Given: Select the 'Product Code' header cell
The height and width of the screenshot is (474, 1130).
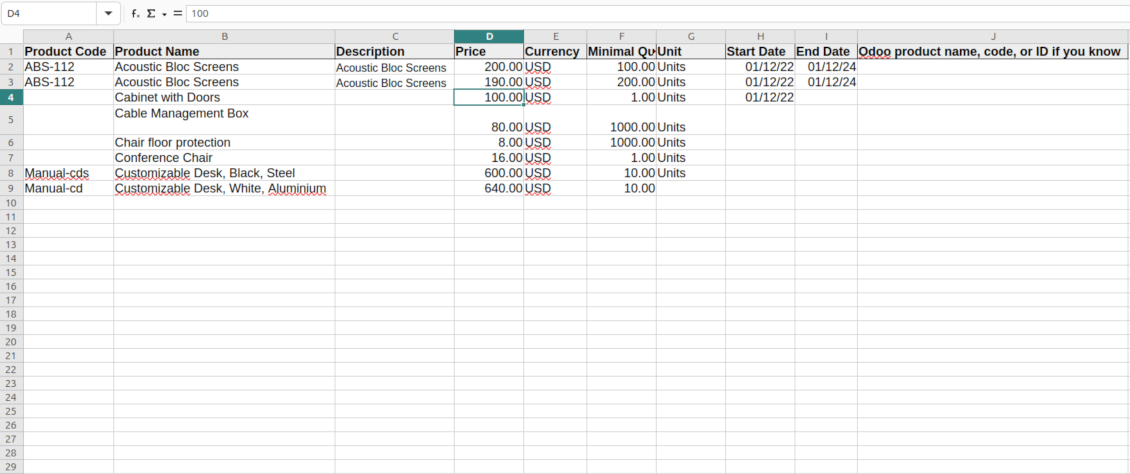Looking at the screenshot, I should 68,52.
